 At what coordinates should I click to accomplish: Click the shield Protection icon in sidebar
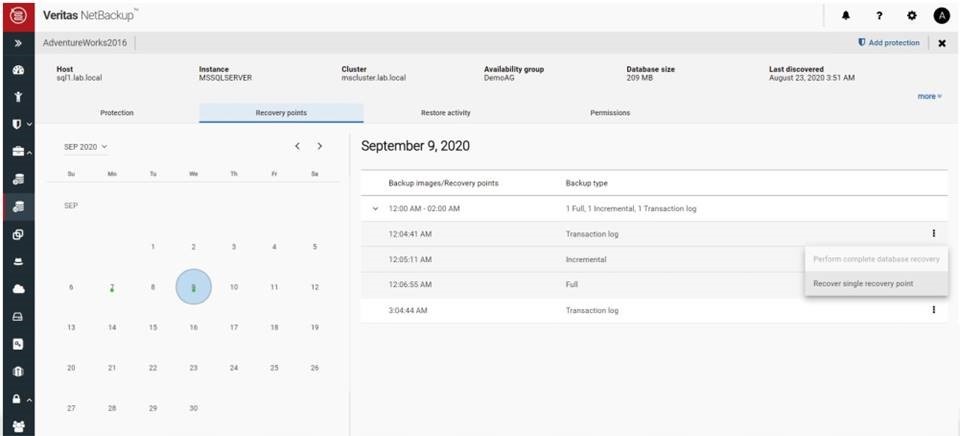(x=17, y=124)
